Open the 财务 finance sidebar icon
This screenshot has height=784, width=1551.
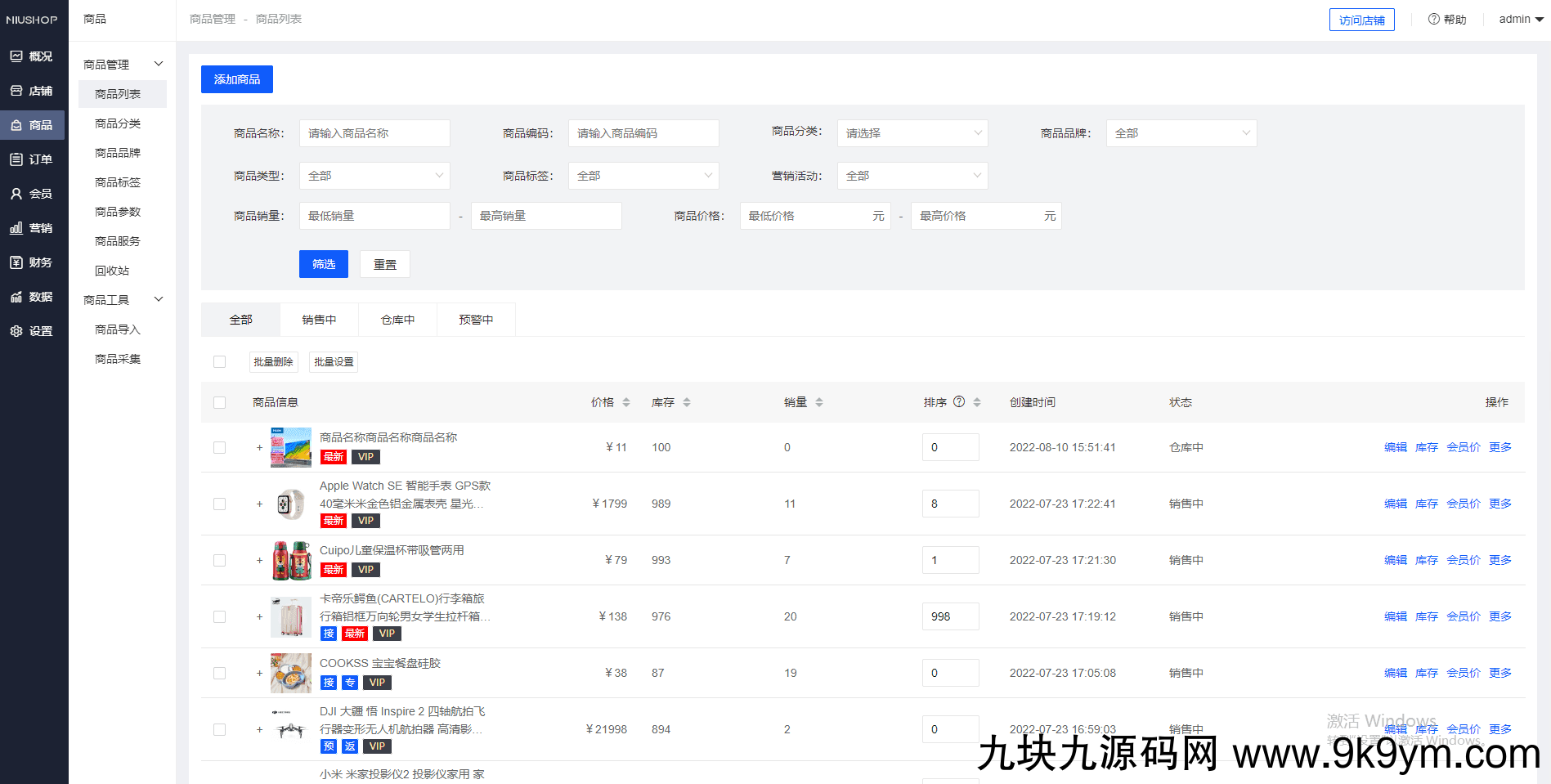pos(16,262)
